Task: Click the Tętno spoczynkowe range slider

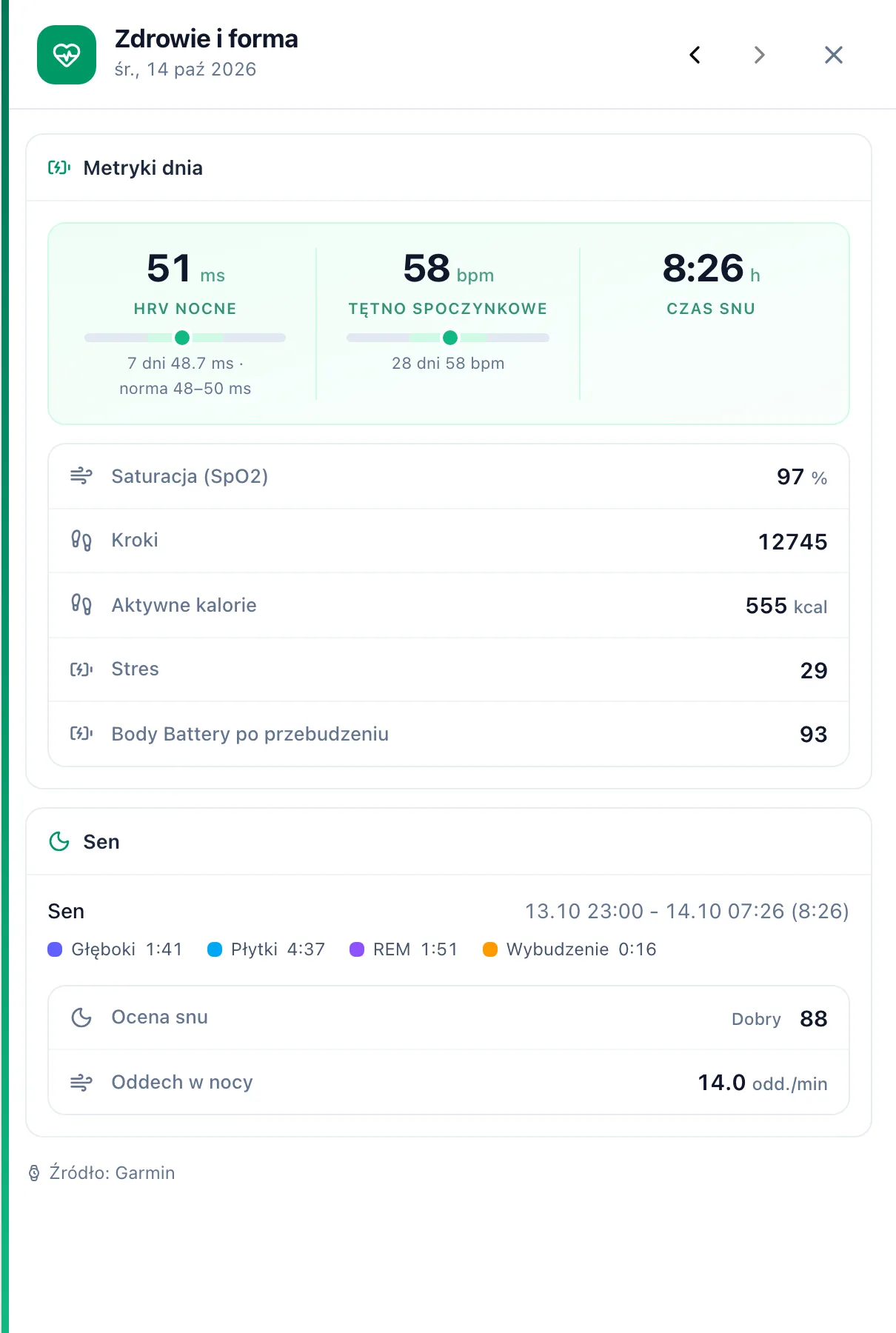Action: (448, 338)
